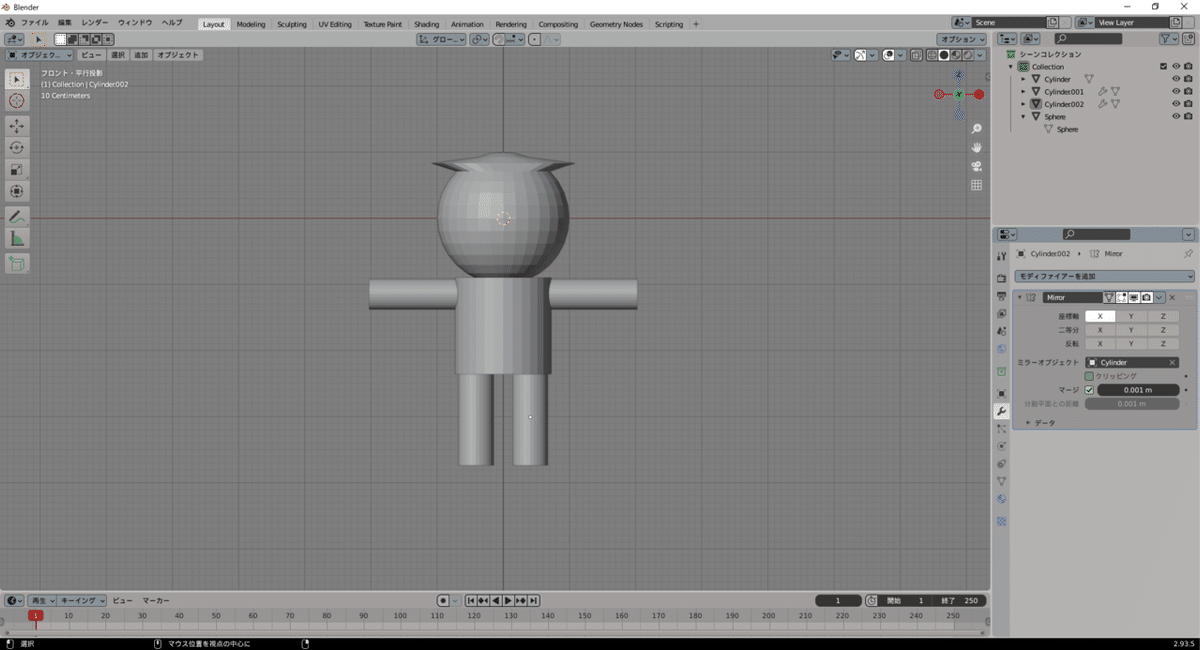Expand the Cylinder item in outliner

click(1023, 79)
